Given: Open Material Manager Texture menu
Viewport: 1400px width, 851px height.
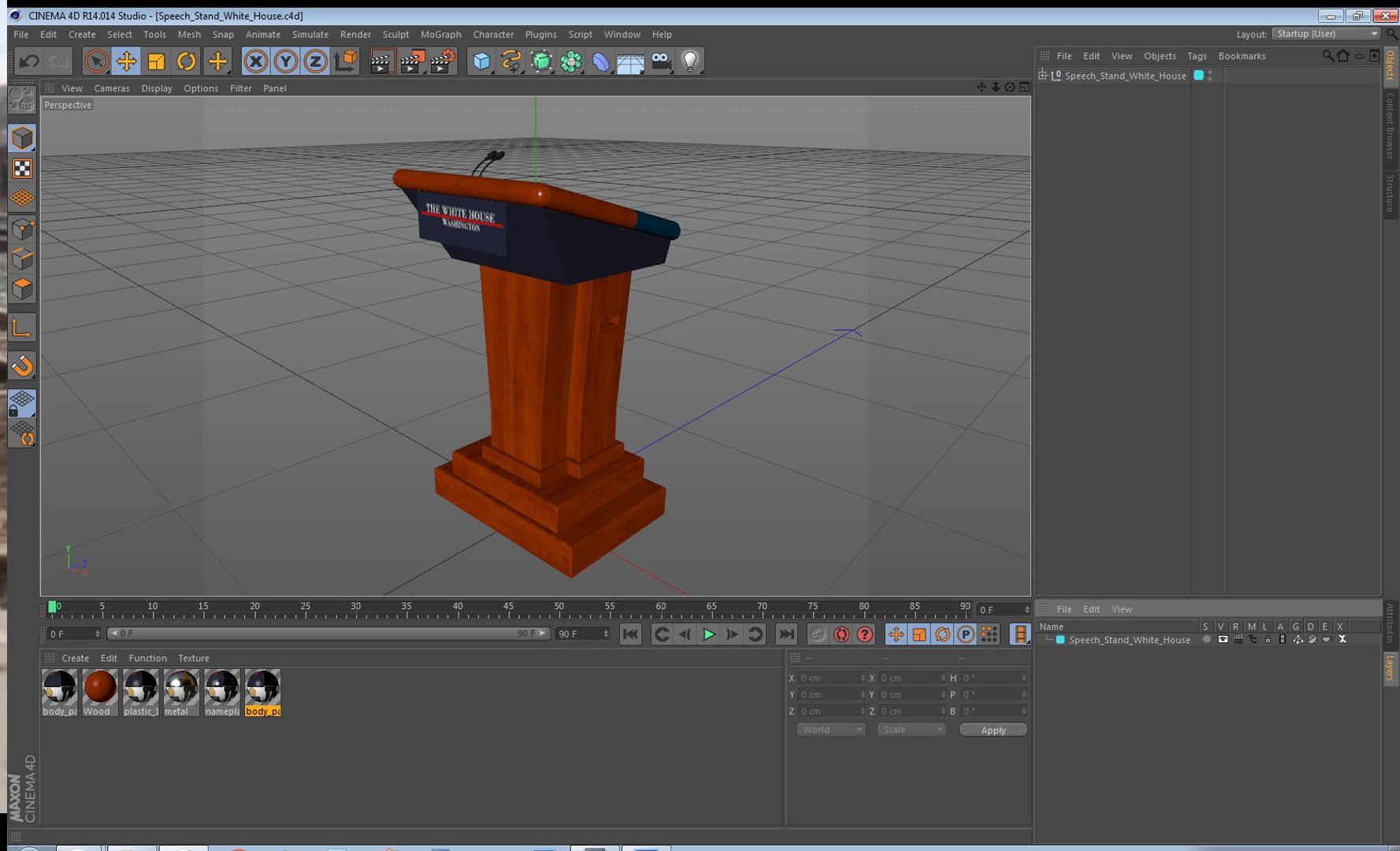Looking at the screenshot, I should pyautogui.click(x=193, y=658).
